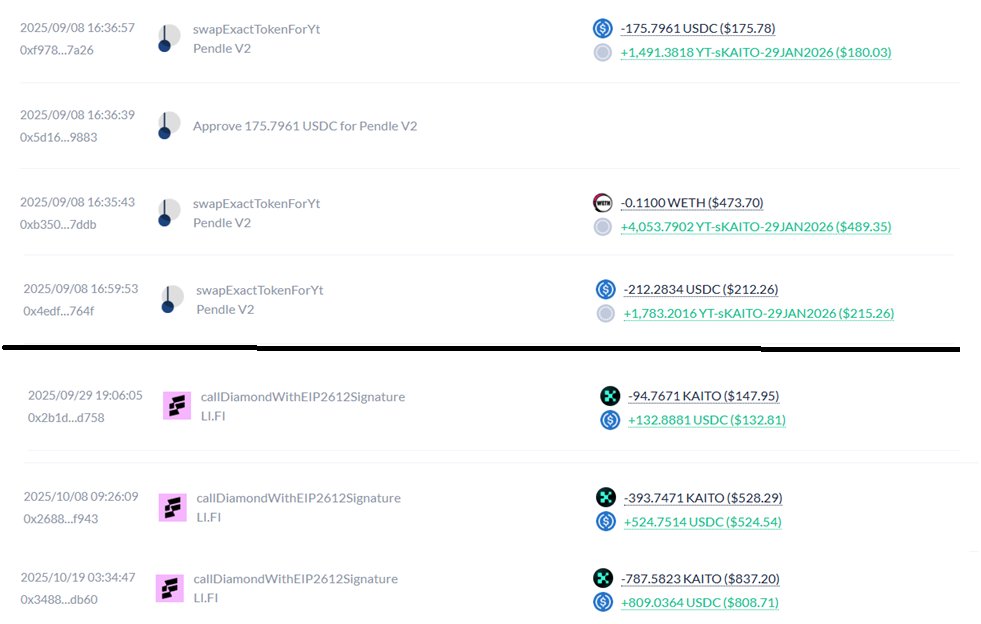Follow the +132.8881 USDC received link
This screenshot has height=624, width=981.
tap(706, 420)
